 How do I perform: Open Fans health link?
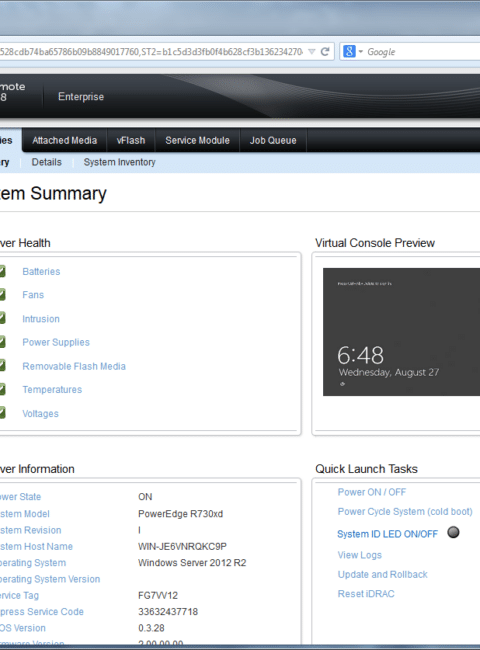point(33,295)
